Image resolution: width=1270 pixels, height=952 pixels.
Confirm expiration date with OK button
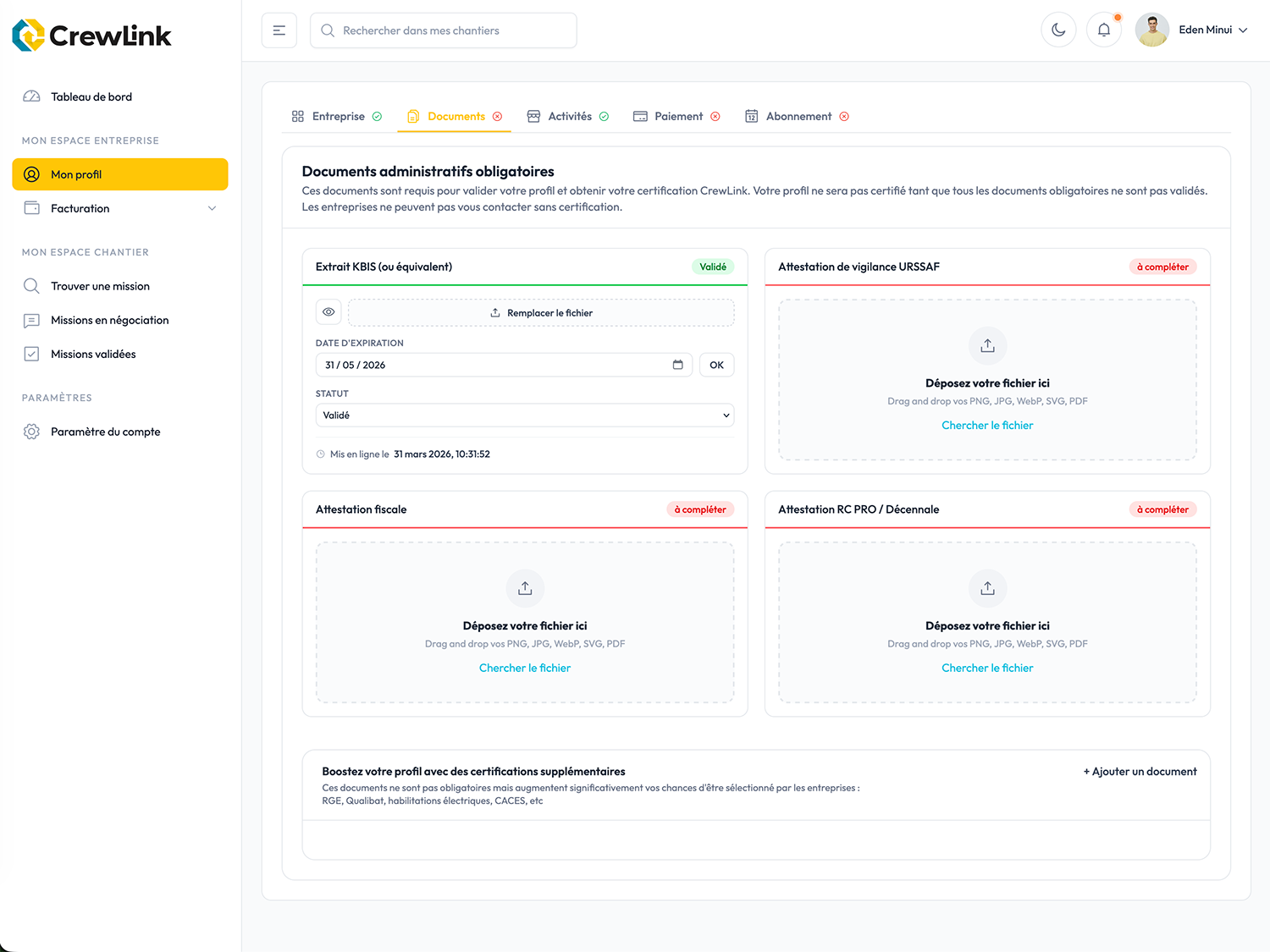point(717,365)
